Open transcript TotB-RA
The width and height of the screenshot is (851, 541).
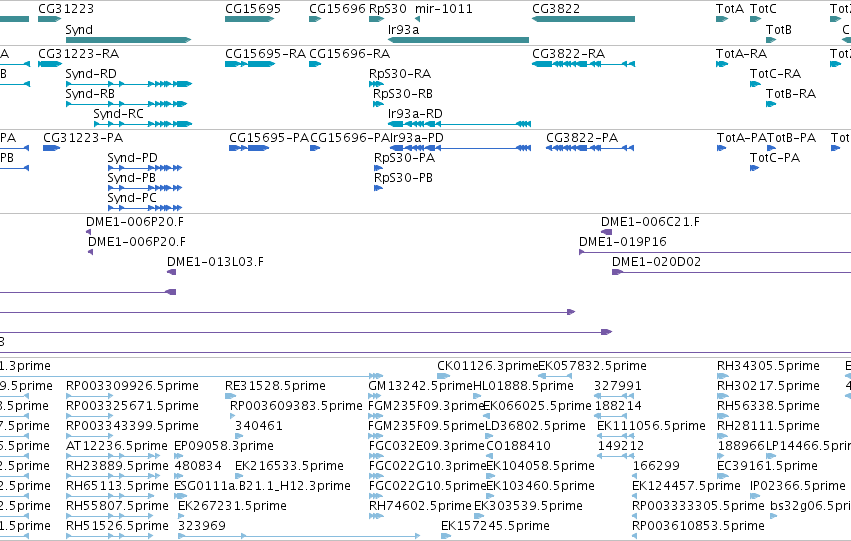791,94
